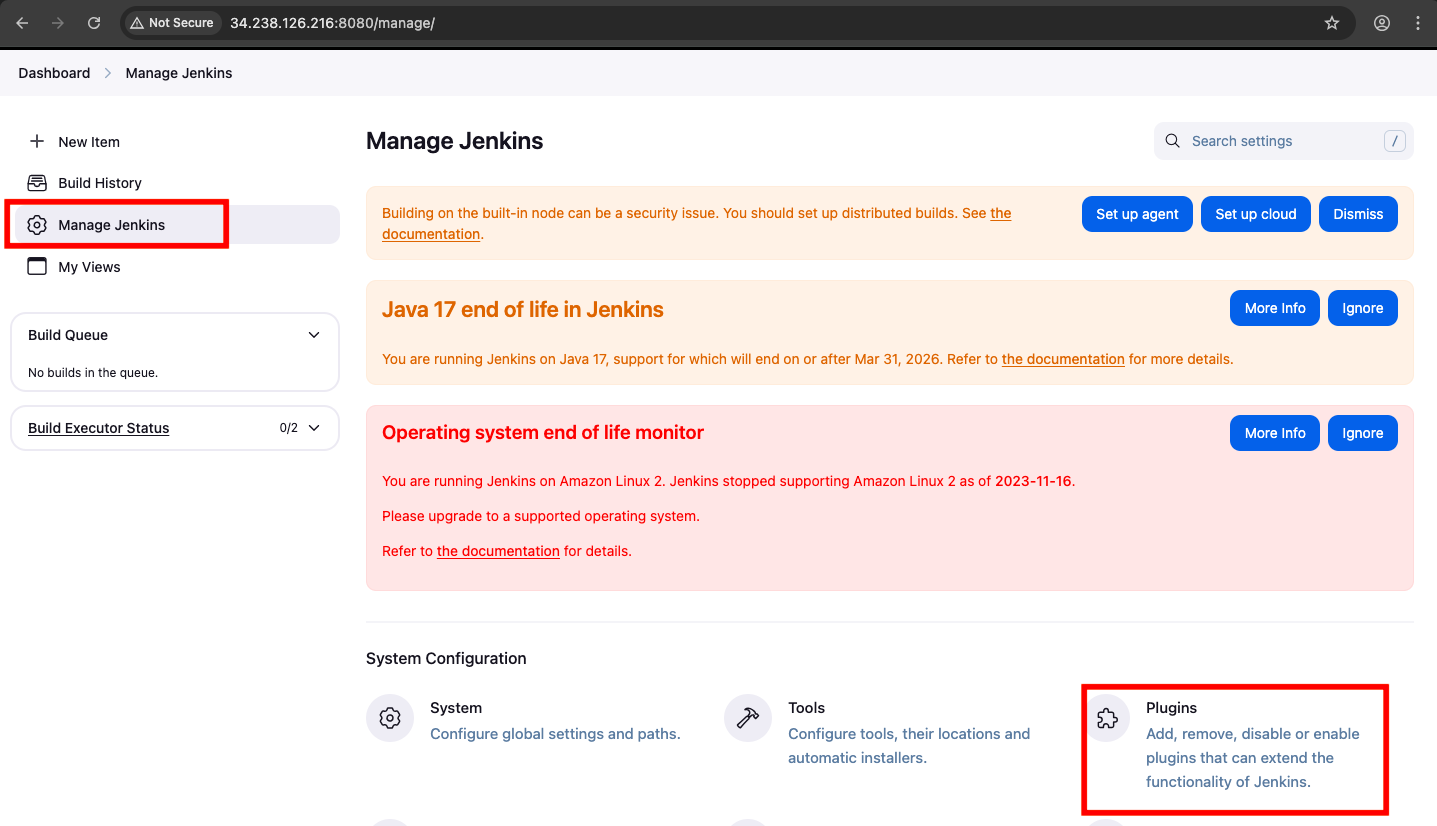Open the browser three-dot menu

1418,23
